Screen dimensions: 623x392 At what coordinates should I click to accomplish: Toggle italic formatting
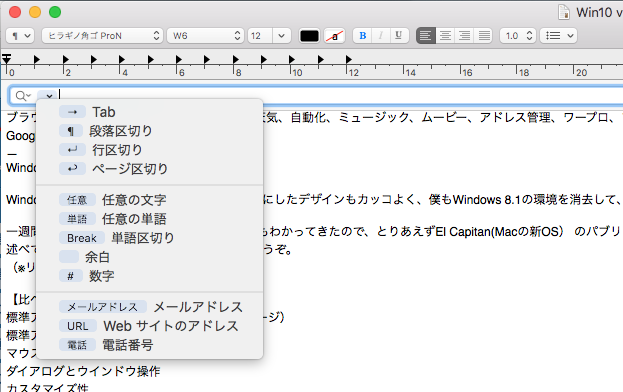click(x=381, y=36)
